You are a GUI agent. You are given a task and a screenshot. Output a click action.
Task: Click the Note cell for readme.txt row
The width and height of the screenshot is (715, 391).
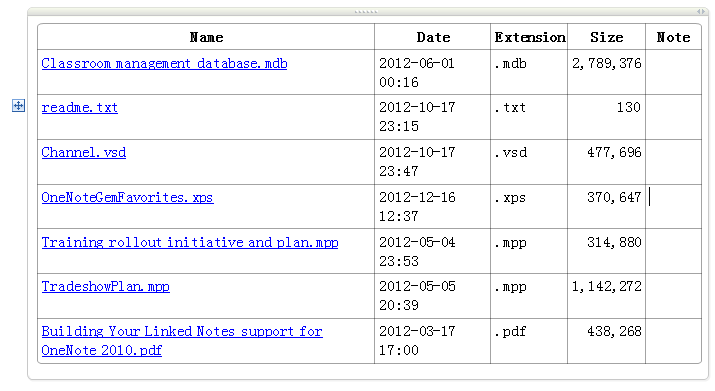674,117
